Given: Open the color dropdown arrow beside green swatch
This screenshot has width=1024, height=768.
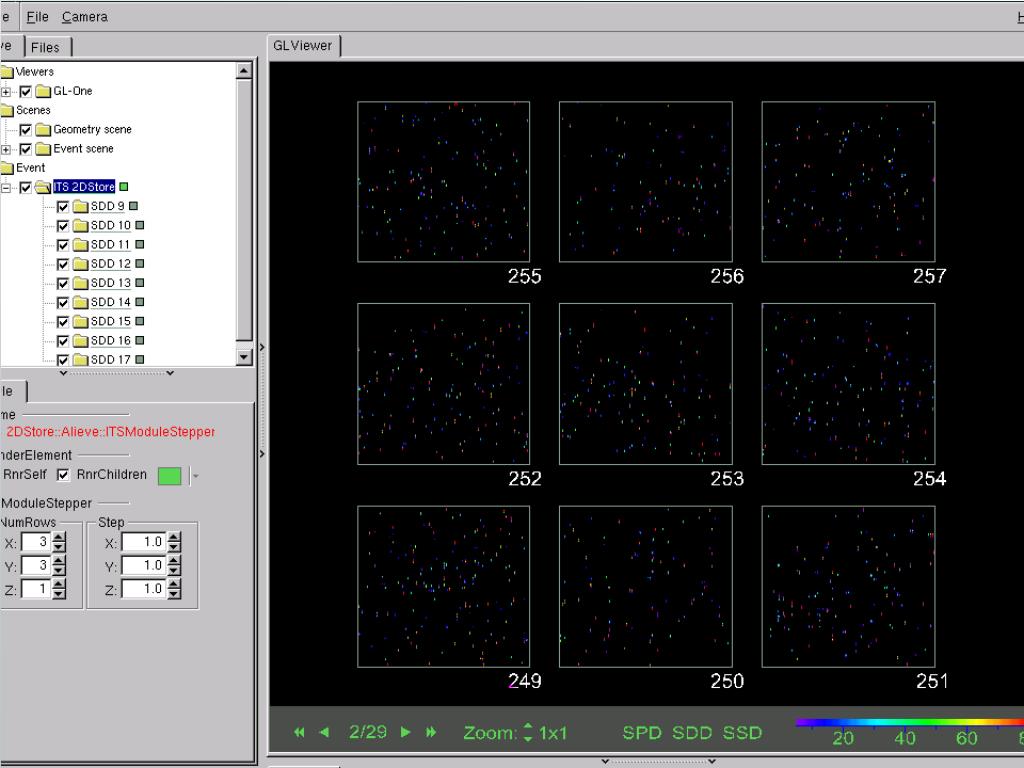Looking at the screenshot, I should [x=196, y=476].
